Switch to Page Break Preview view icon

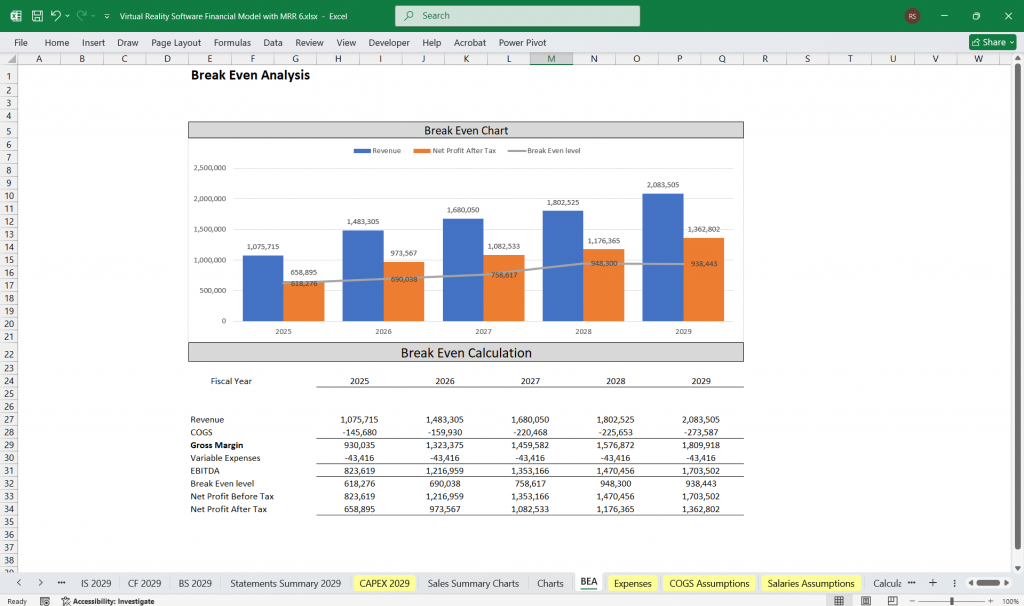pos(892,600)
